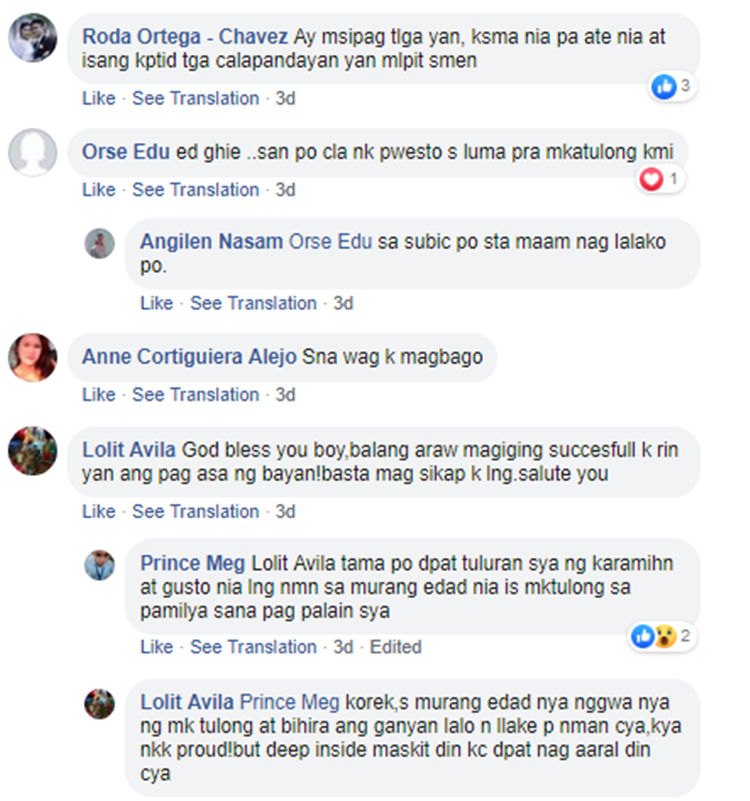Open the Prince Meg mention in Lolit's reply

click(x=290, y=702)
